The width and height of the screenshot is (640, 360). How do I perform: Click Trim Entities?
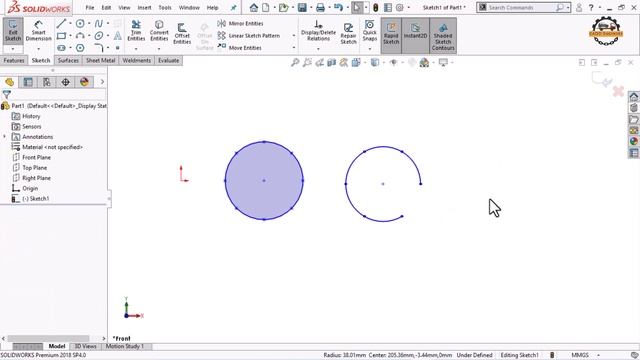tap(136, 31)
